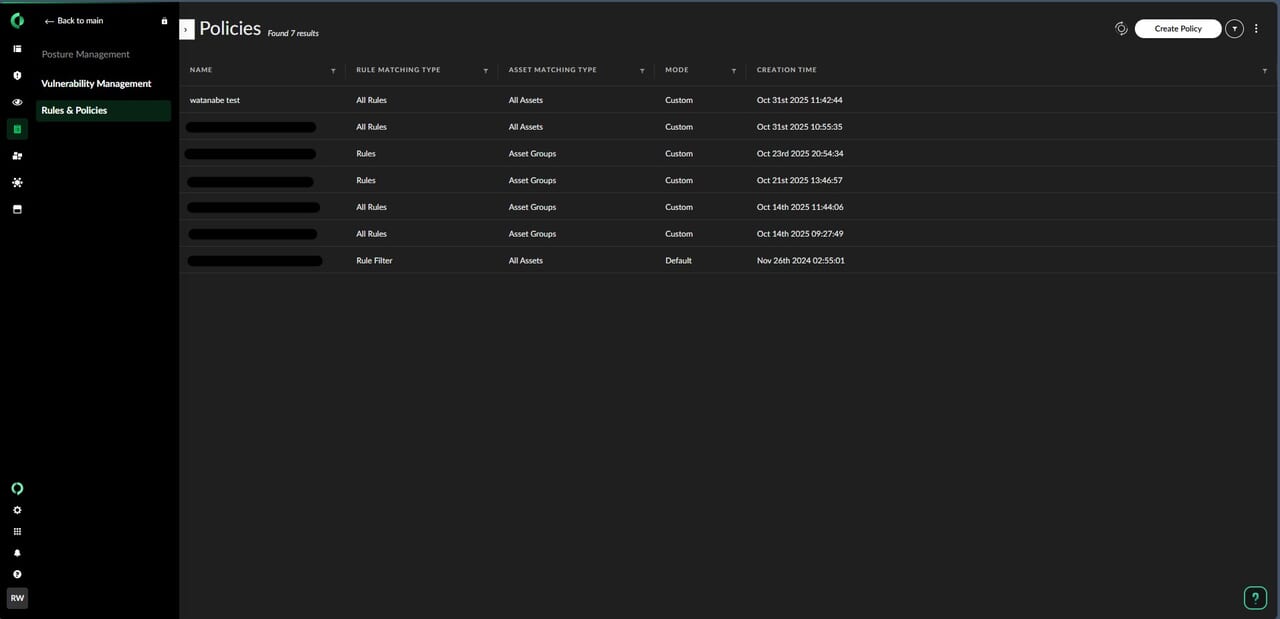Click the apps grid icon in sidebar
1280x619 pixels.
pyautogui.click(x=17, y=532)
